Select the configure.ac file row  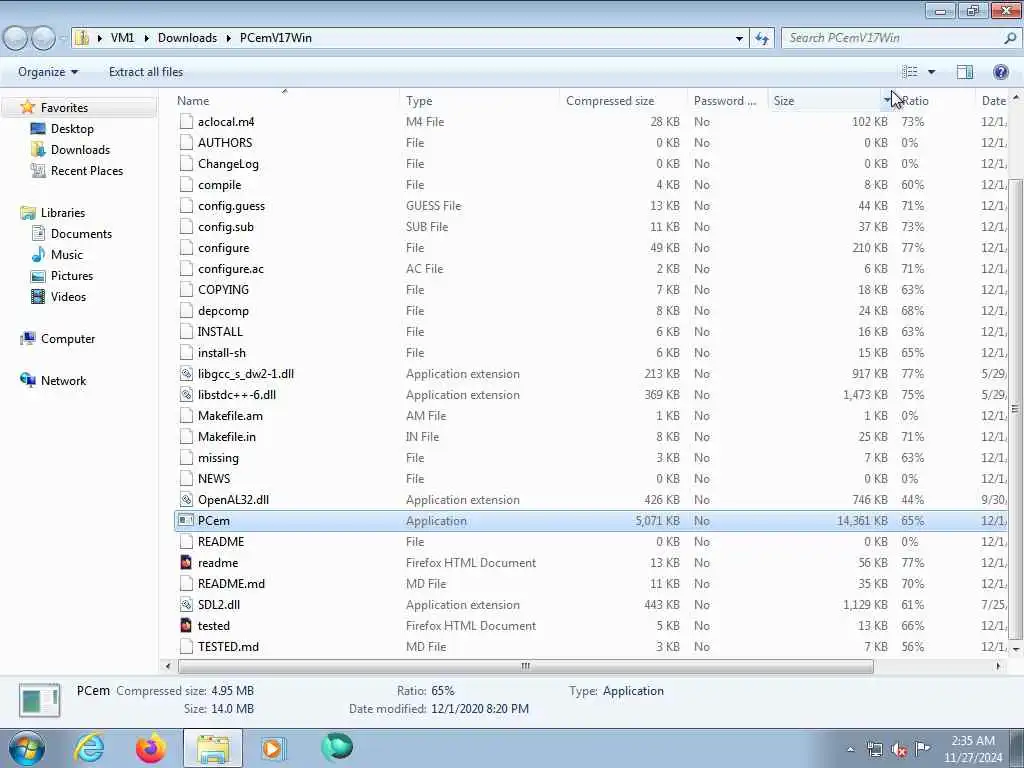(x=591, y=268)
